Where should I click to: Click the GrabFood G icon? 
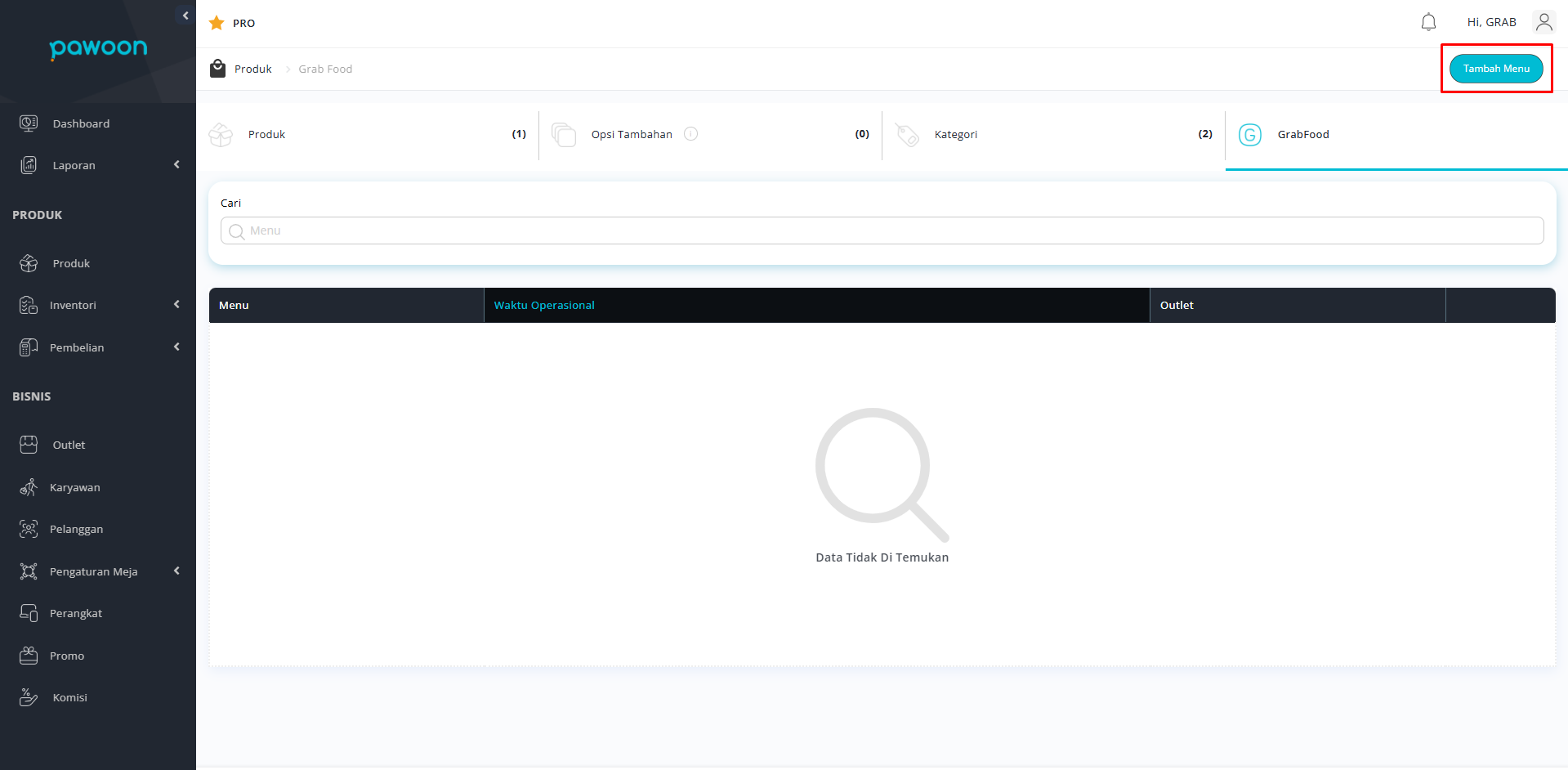click(1250, 135)
